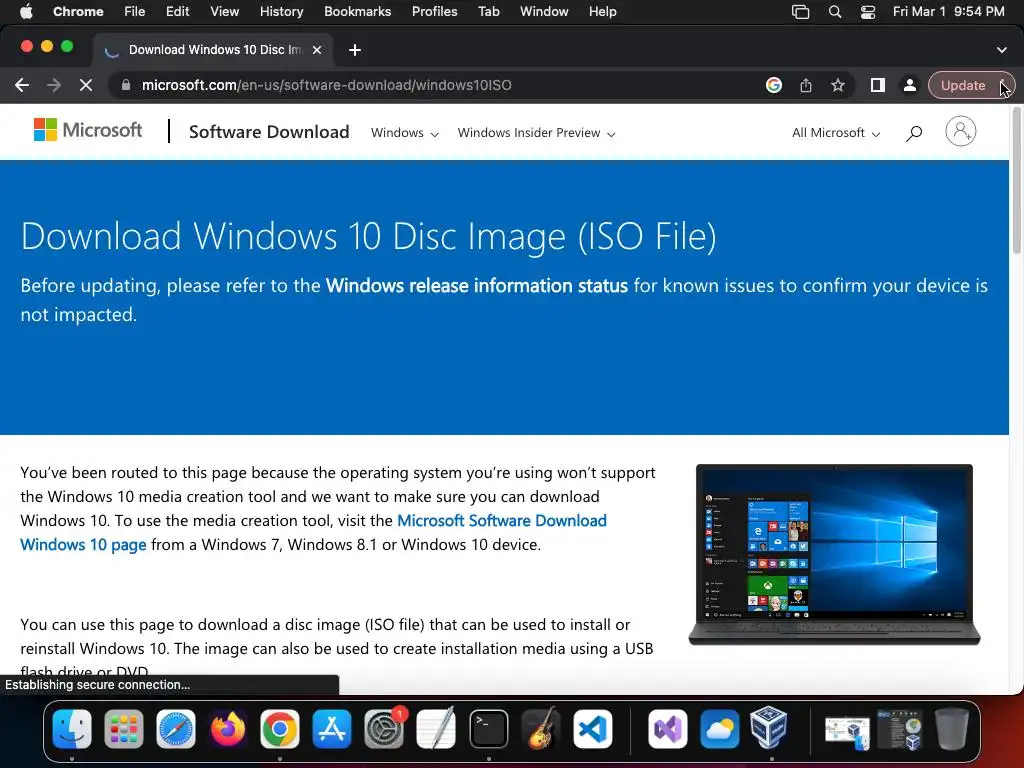Open the window switcher icon in menu bar
Image resolution: width=1024 pixels, height=768 pixels.
click(x=801, y=12)
